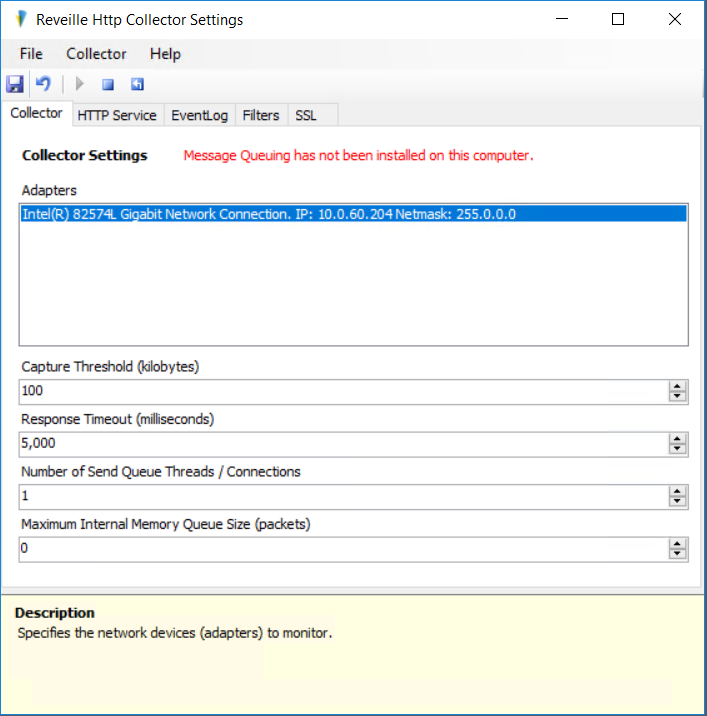Click the Adapters label
Screen dimensions: 707x716
pyautogui.click(x=49, y=190)
